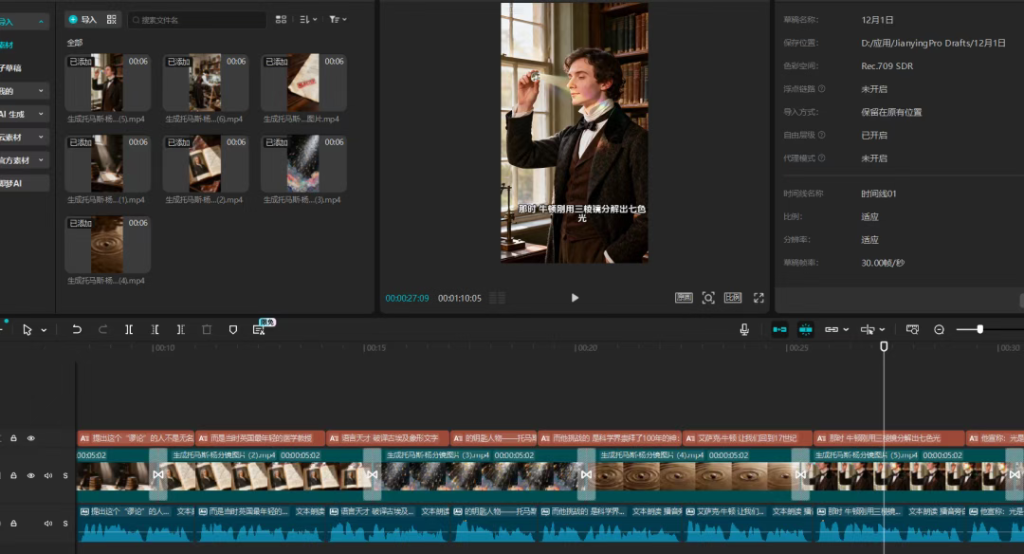The image size is (1024, 554).
Task: Click the search file name input field
Action: click(200, 19)
